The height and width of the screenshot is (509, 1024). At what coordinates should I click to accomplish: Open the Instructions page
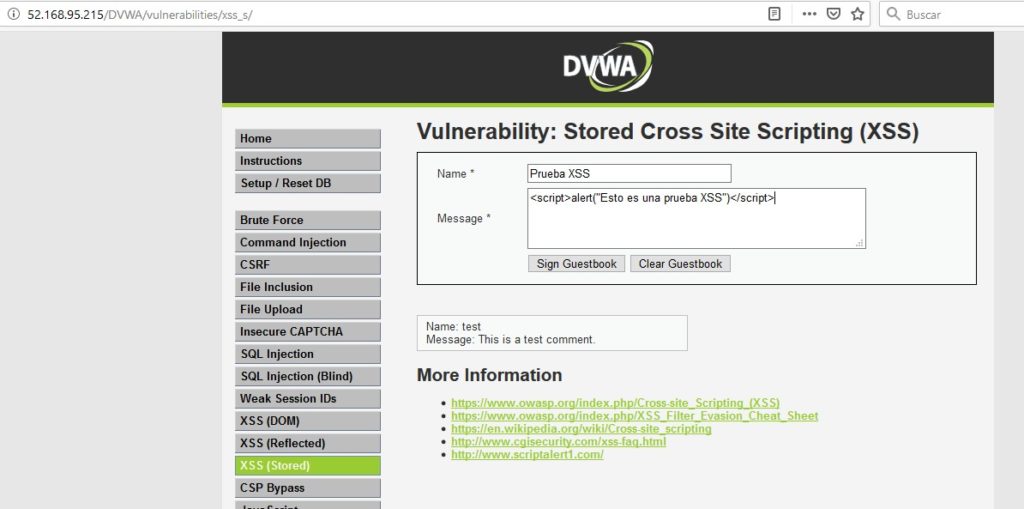point(308,161)
